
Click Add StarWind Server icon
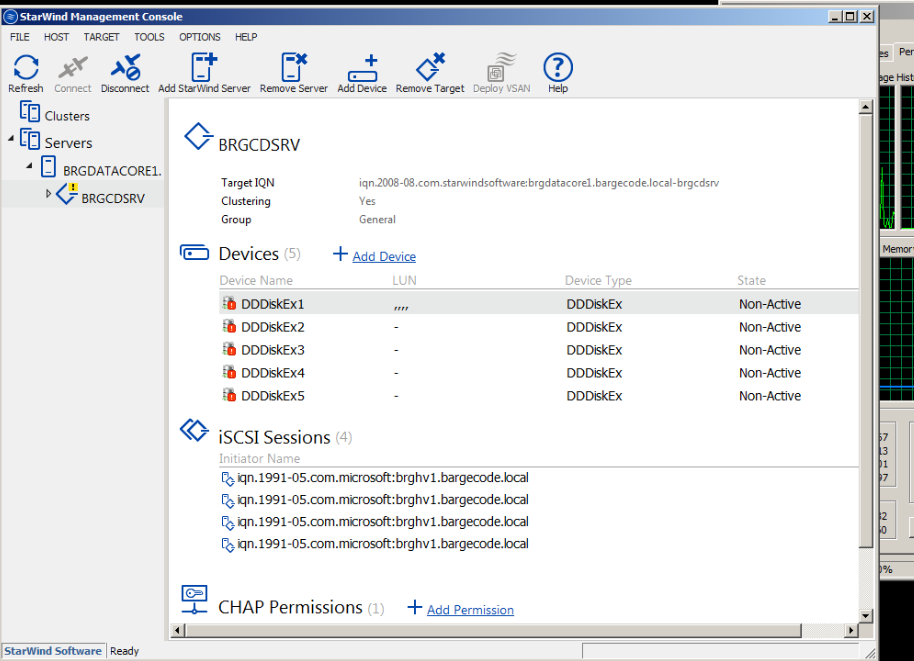click(x=204, y=67)
